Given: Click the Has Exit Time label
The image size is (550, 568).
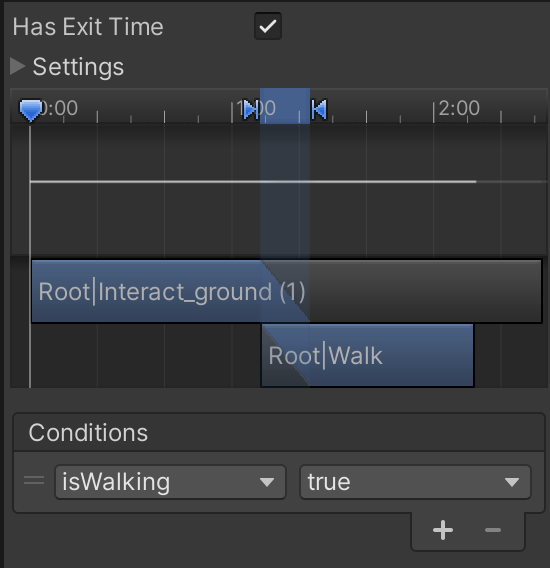Looking at the screenshot, I should 88,27.
